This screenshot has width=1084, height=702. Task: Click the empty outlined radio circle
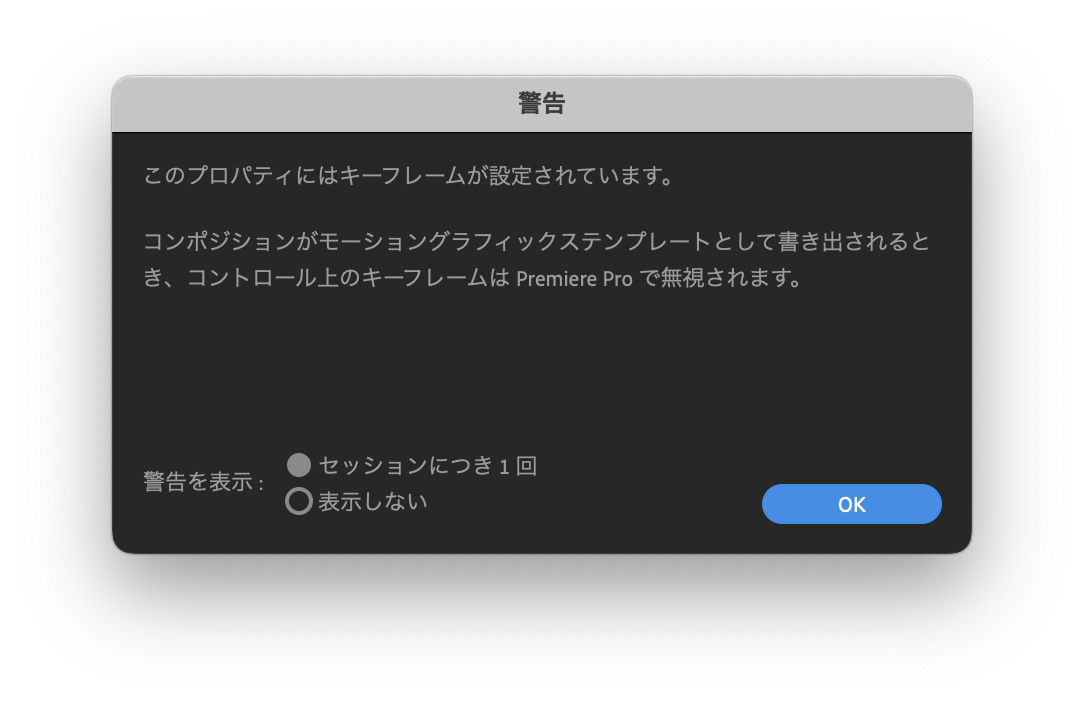[299, 501]
